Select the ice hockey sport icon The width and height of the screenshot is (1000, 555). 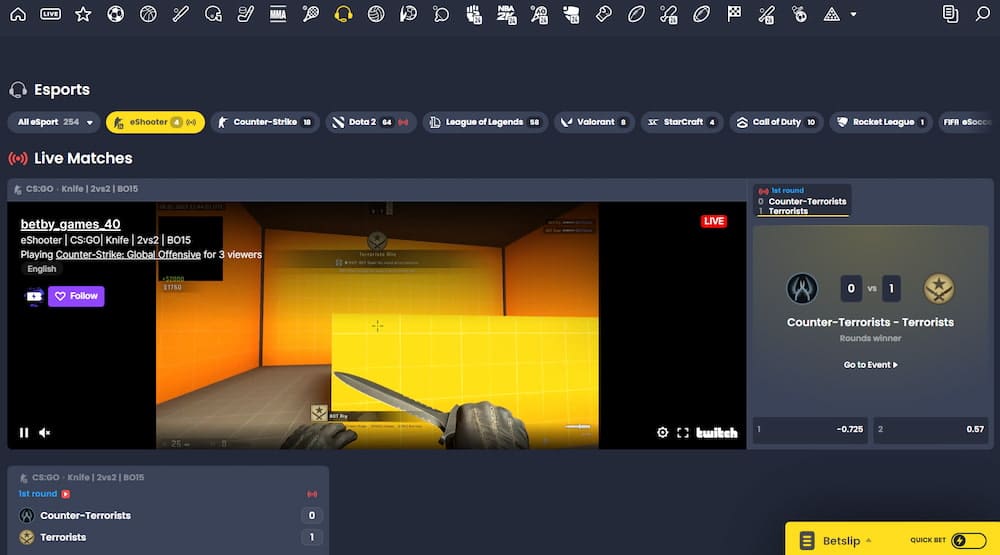click(x=246, y=14)
